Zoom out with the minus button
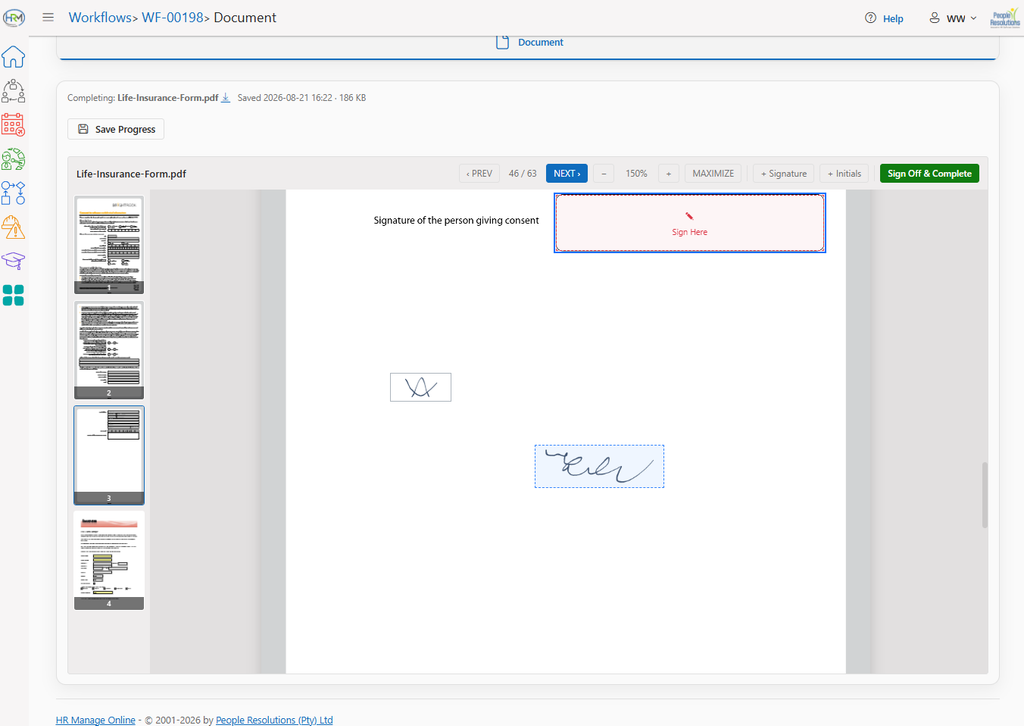The image size is (1024, 726). click(x=603, y=174)
